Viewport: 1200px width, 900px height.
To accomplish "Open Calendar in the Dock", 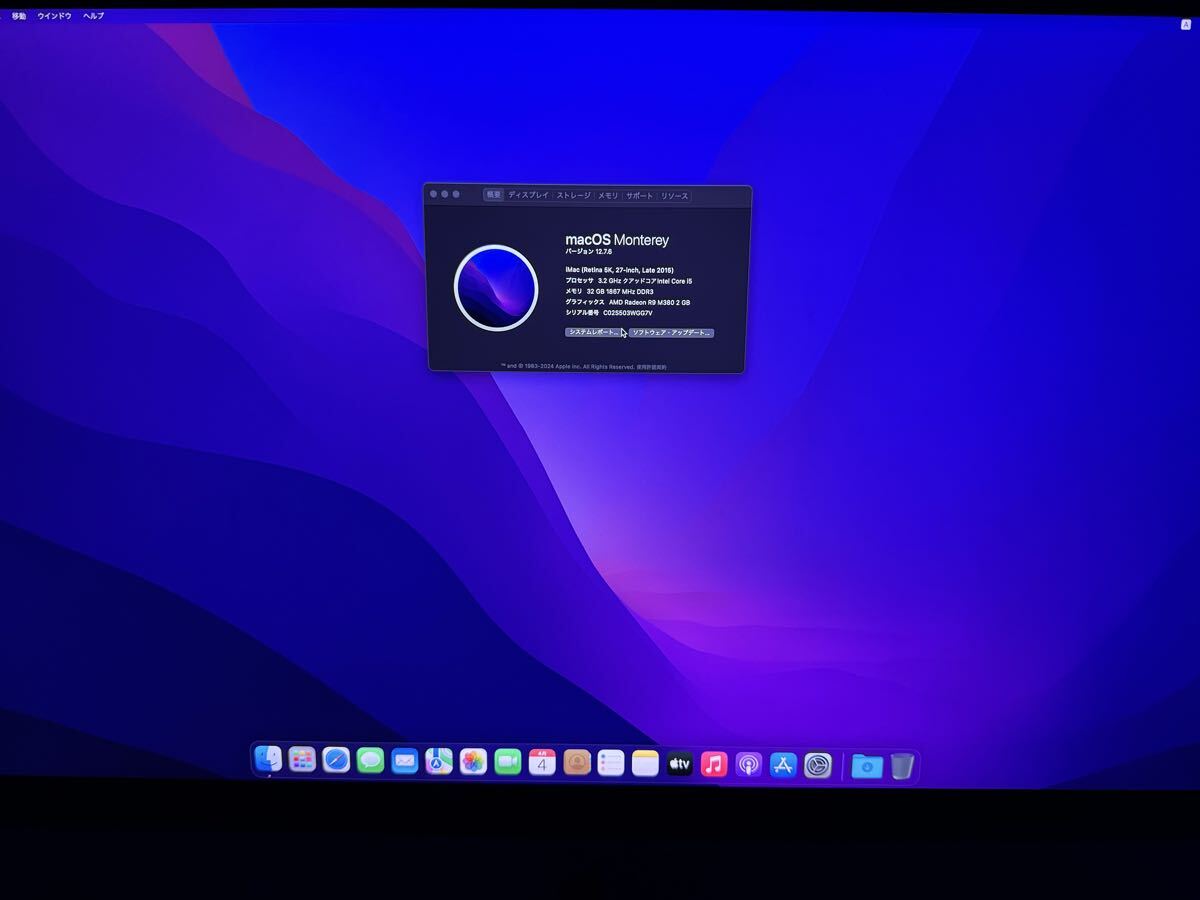I will coord(542,763).
